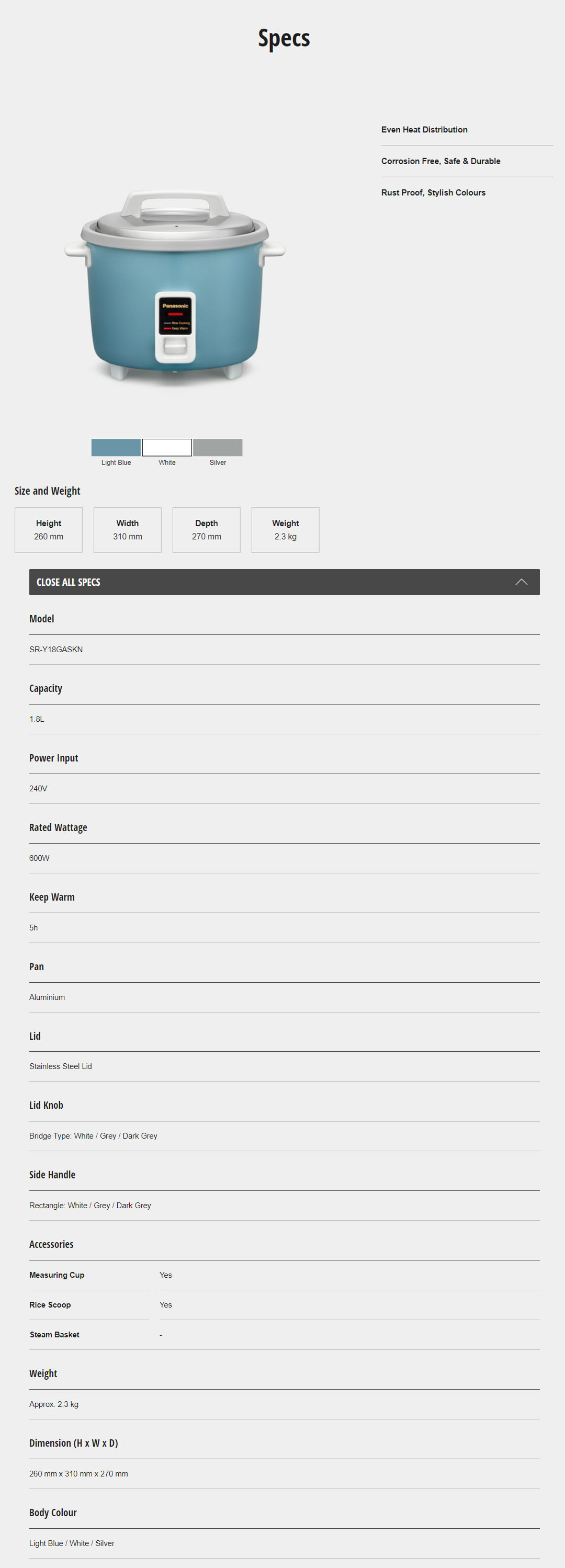Collapse specs using the up chevron icon

[521, 582]
